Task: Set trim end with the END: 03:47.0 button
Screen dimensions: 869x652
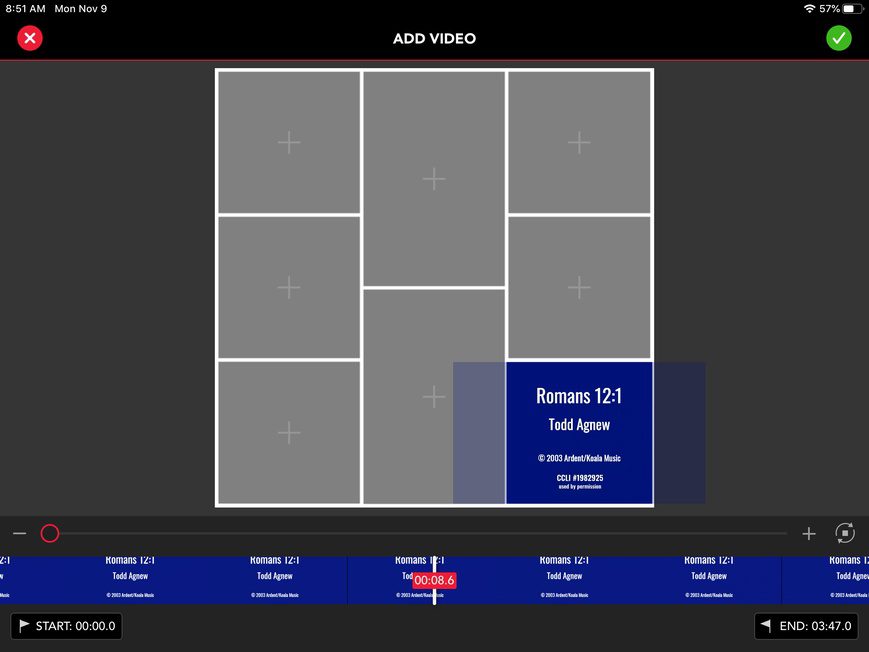Action: (807, 626)
